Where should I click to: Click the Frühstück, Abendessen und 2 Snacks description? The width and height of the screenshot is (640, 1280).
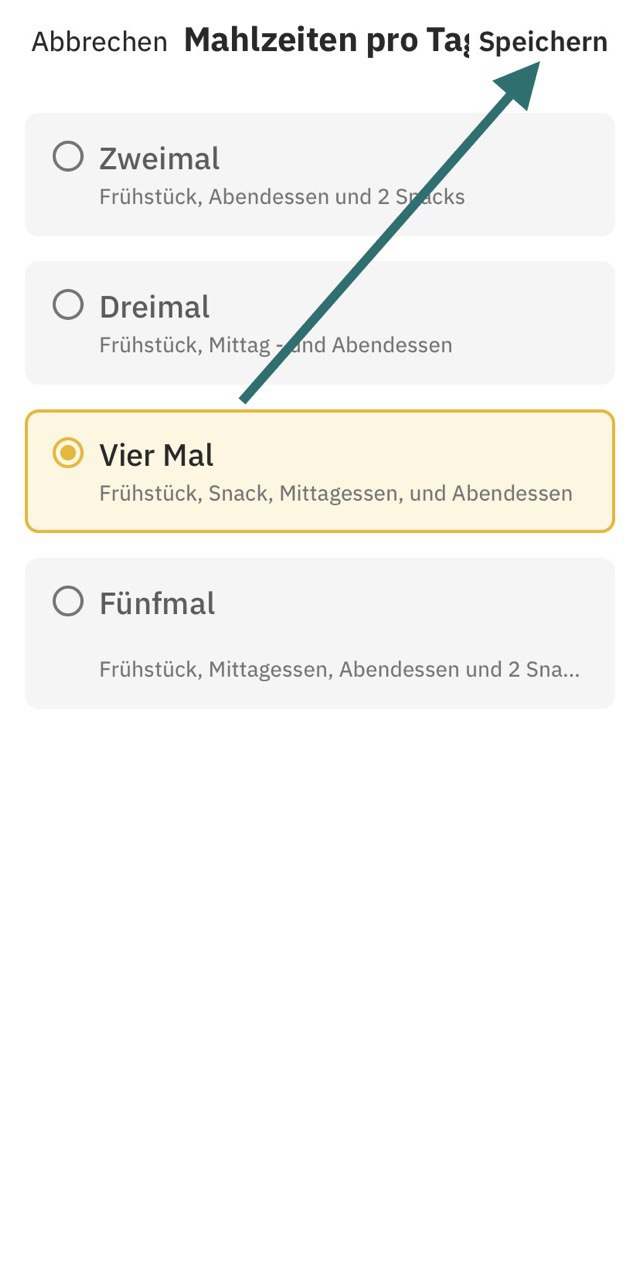point(282,197)
